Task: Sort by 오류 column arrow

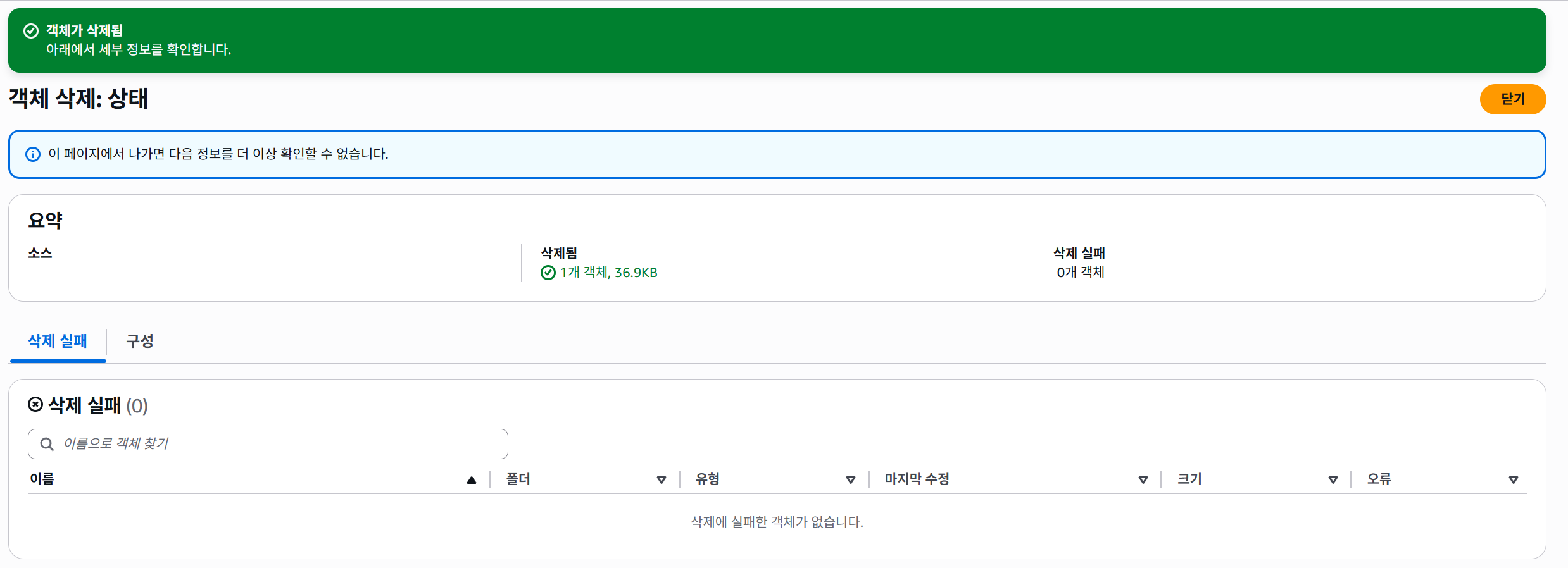Action: click(1514, 480)
